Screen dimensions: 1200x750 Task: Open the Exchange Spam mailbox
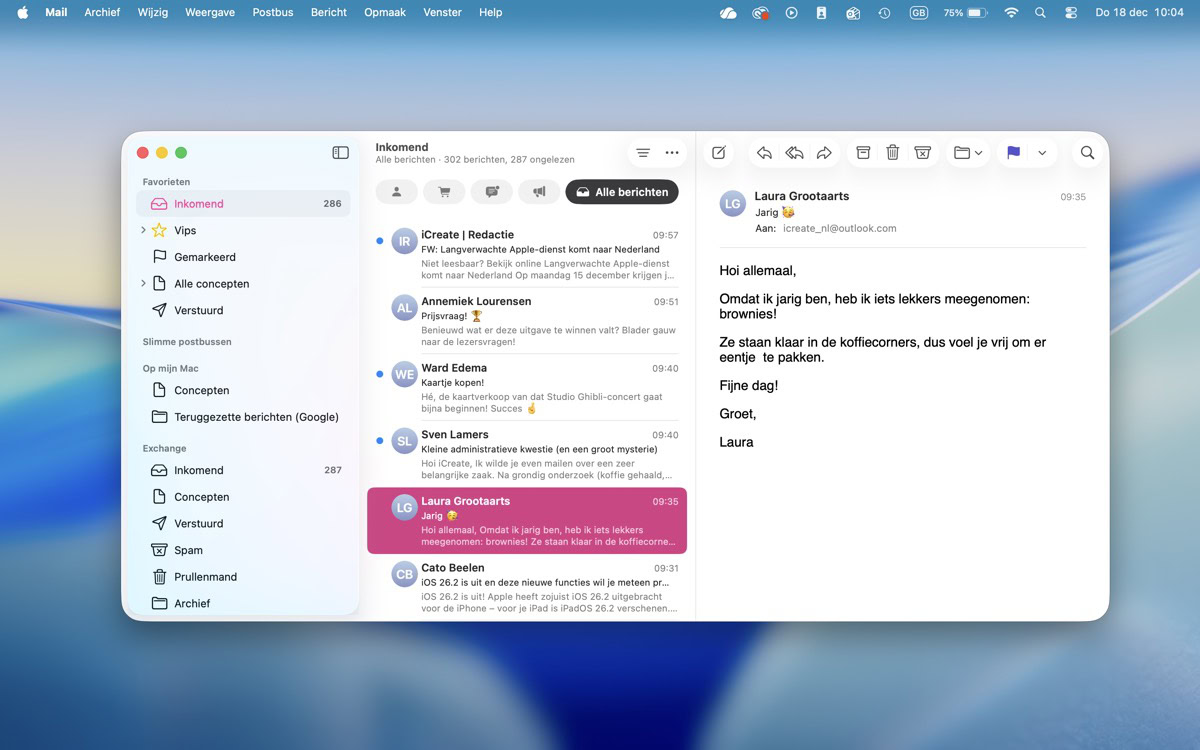tap(188, 550)
